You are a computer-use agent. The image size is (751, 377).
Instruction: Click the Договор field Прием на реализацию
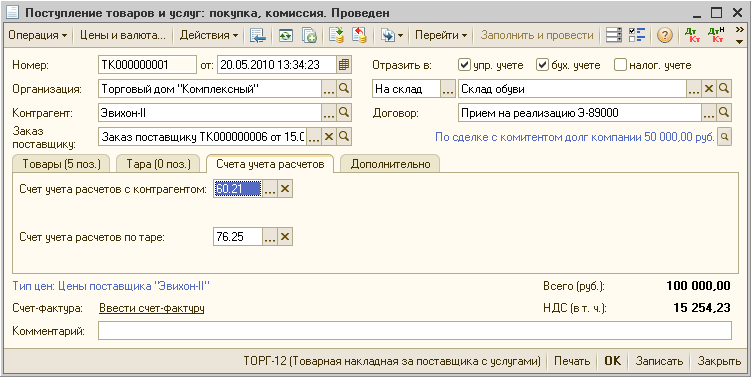580,113
